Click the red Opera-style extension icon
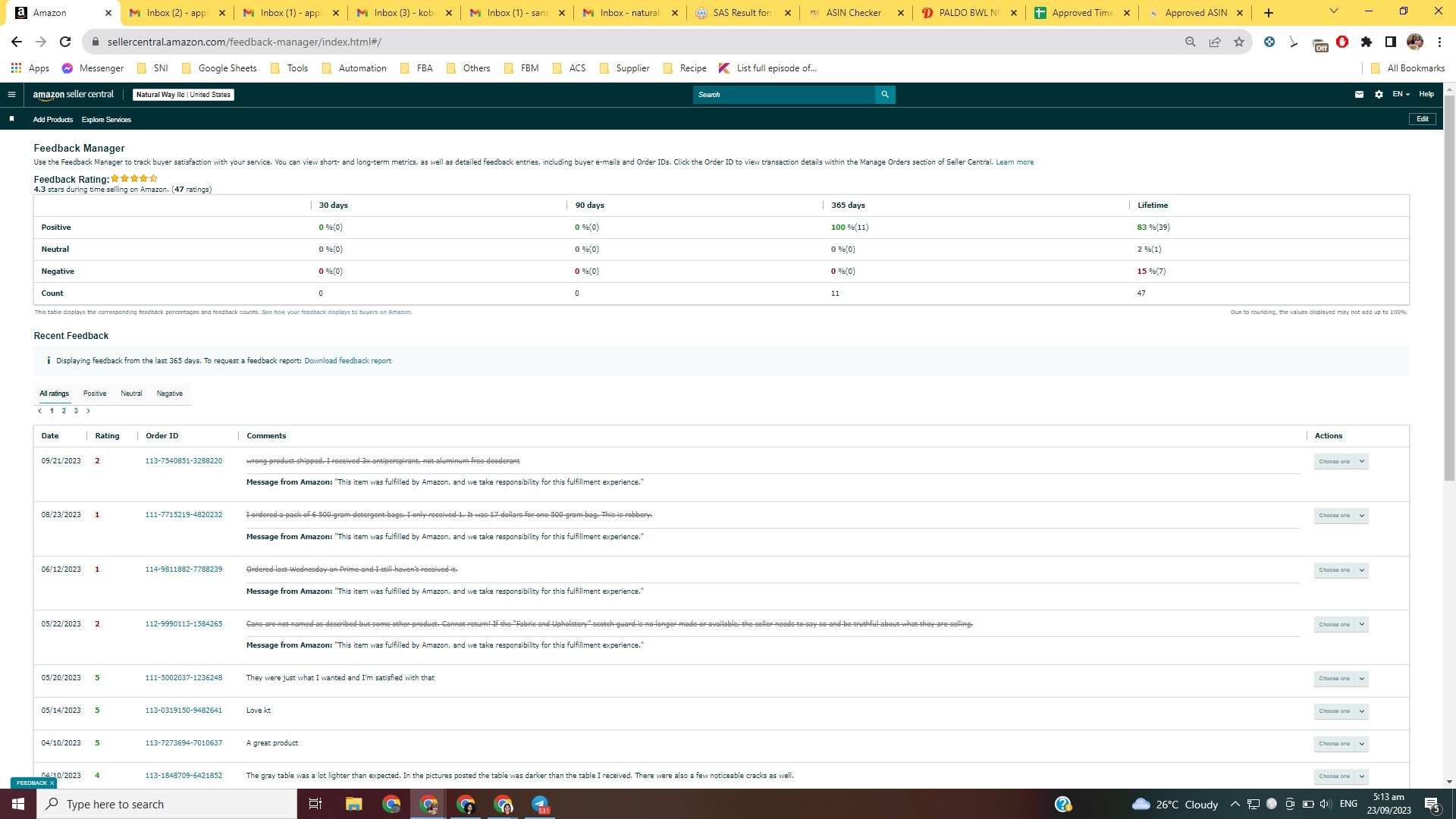The image size is (1456, 819). click(1342, 42)
